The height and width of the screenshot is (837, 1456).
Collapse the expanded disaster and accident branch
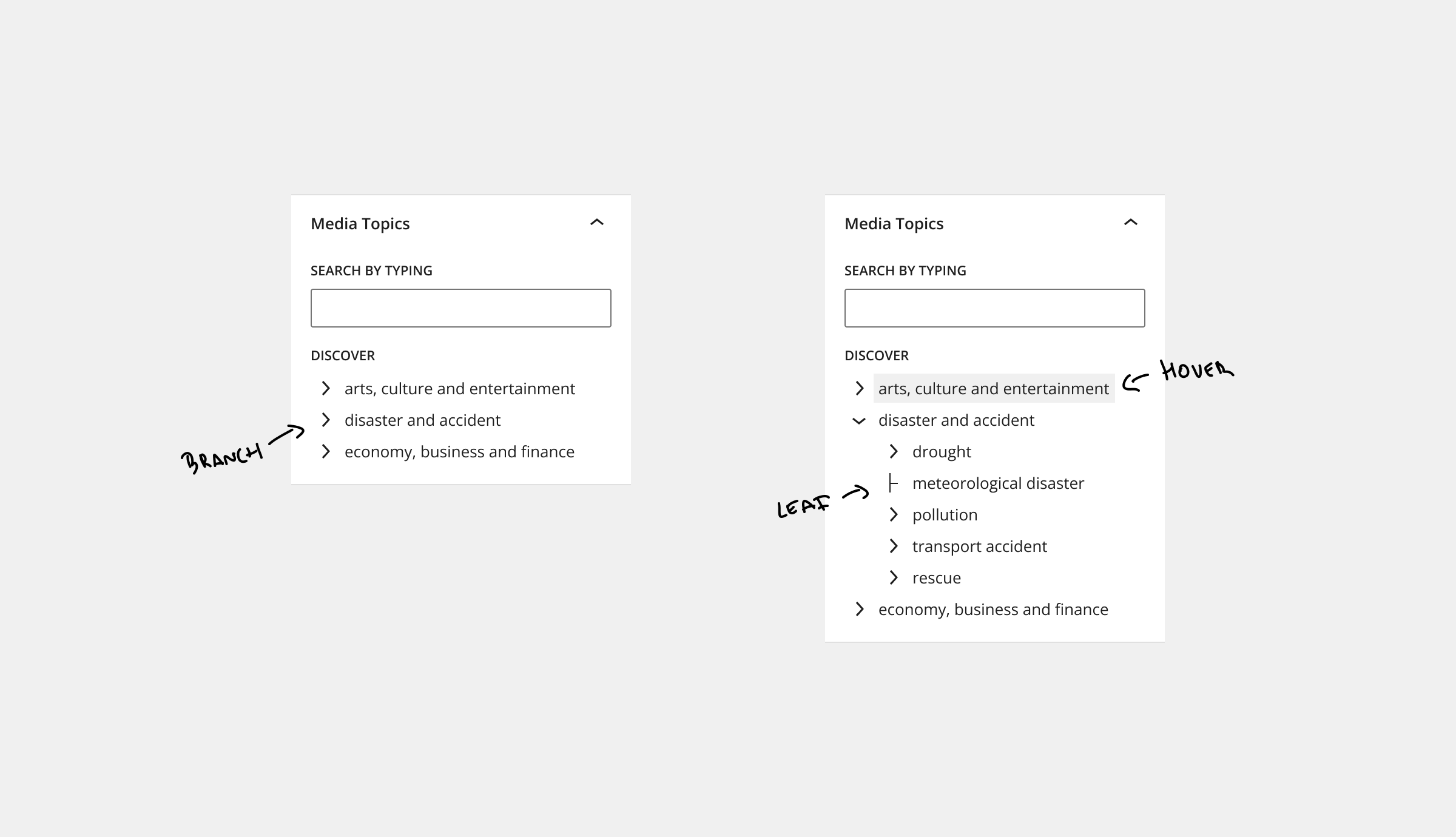coord(859,420)
